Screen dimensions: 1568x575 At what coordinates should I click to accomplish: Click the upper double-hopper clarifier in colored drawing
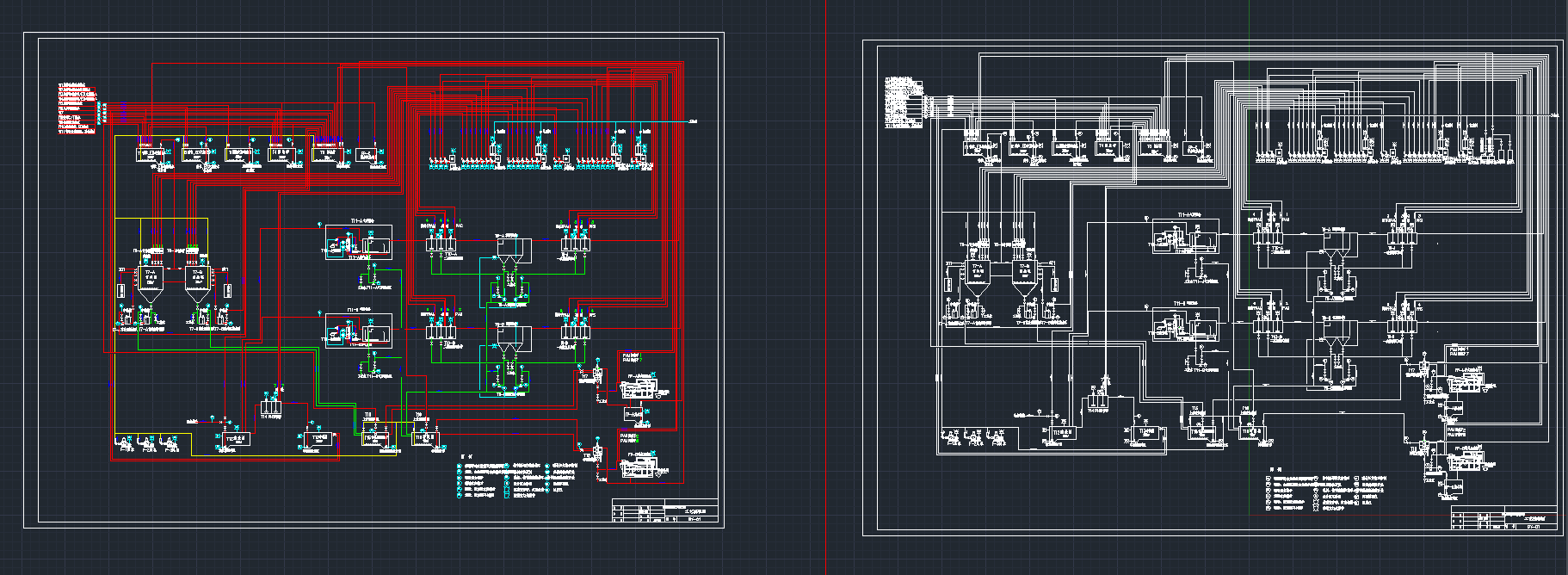(513, 251)
